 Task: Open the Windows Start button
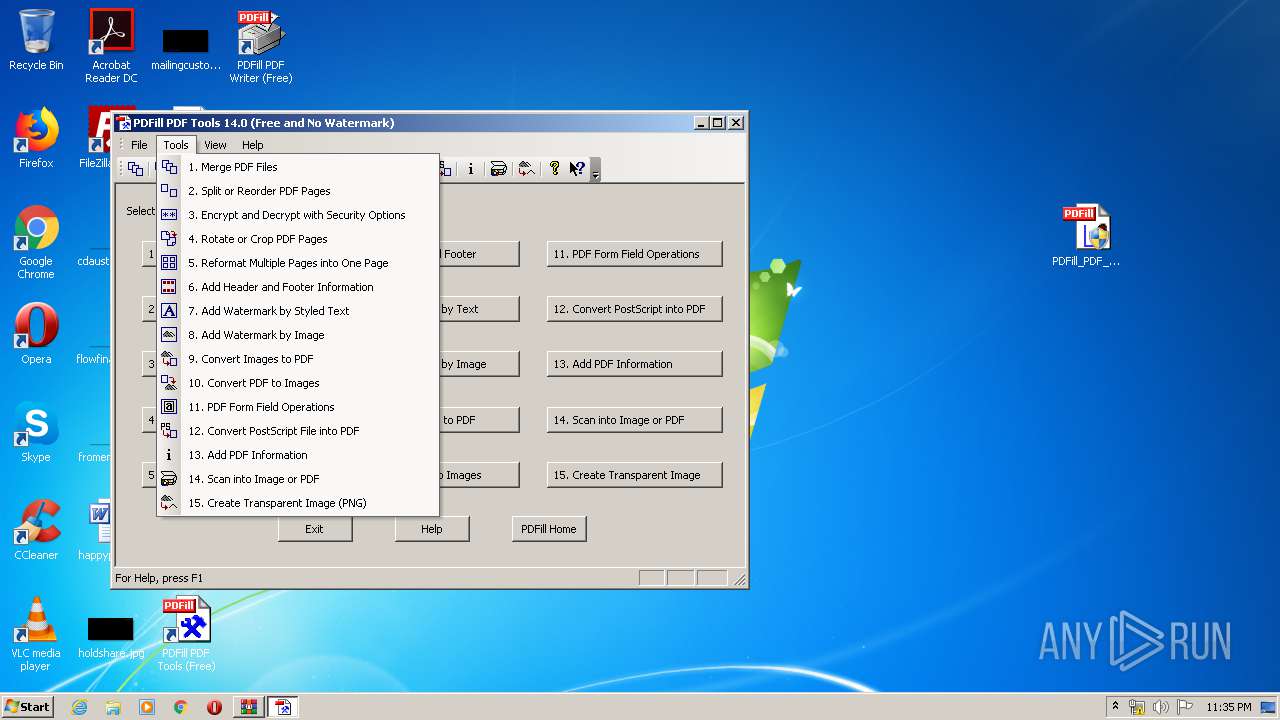point(28,707)
